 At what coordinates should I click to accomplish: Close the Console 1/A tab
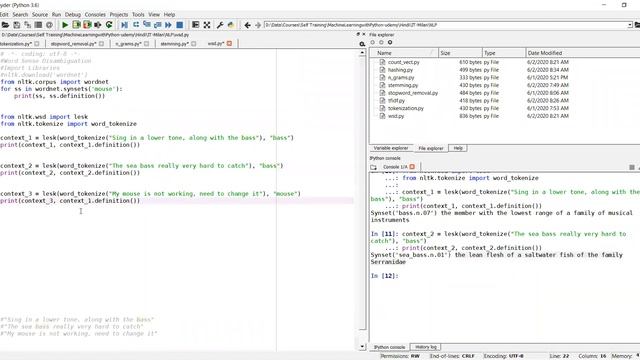pyautogui.click(x=412, y=167)
